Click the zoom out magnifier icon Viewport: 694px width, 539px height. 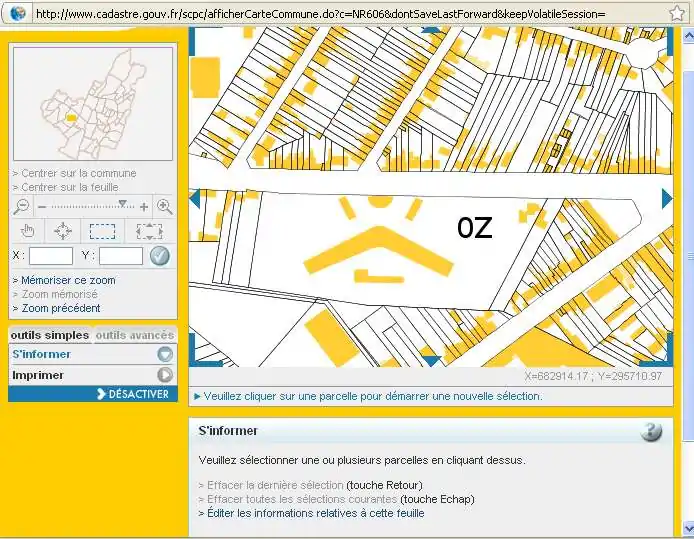click(21, 207)
